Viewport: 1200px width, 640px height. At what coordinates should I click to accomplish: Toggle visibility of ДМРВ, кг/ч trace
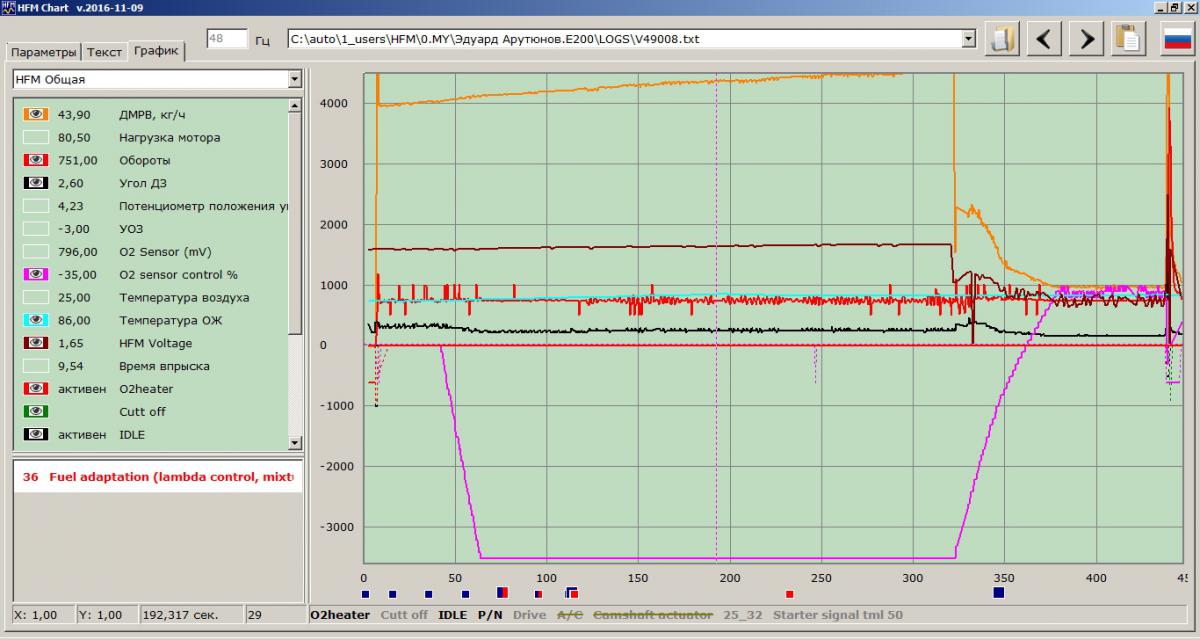pyautogui.click(x=36, y=115)
